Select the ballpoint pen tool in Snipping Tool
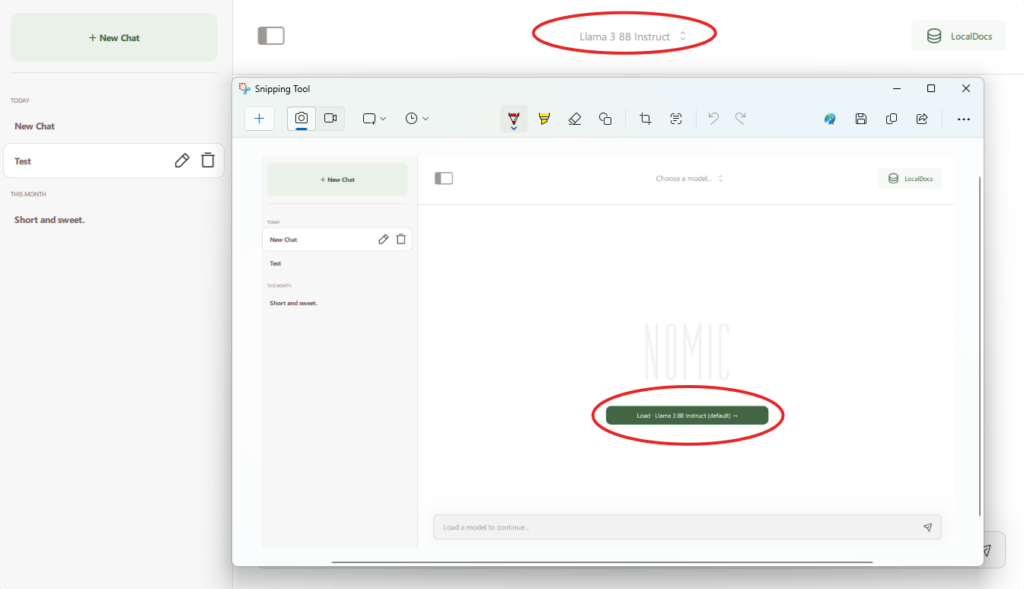The image size is (1024, 589). [513, 119]
